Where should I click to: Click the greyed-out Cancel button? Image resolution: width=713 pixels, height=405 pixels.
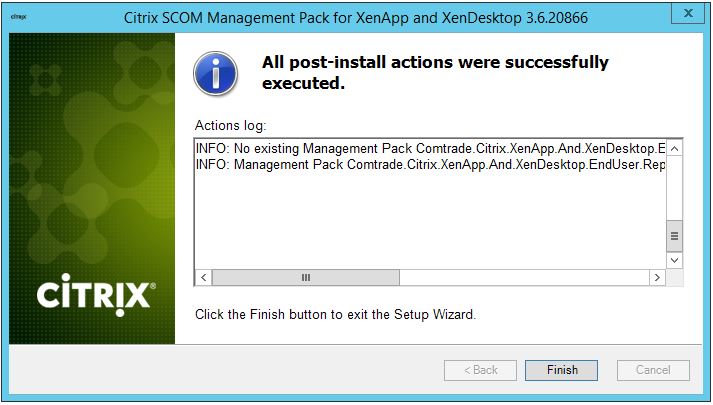pyautogui.click(x=653, y=370)
